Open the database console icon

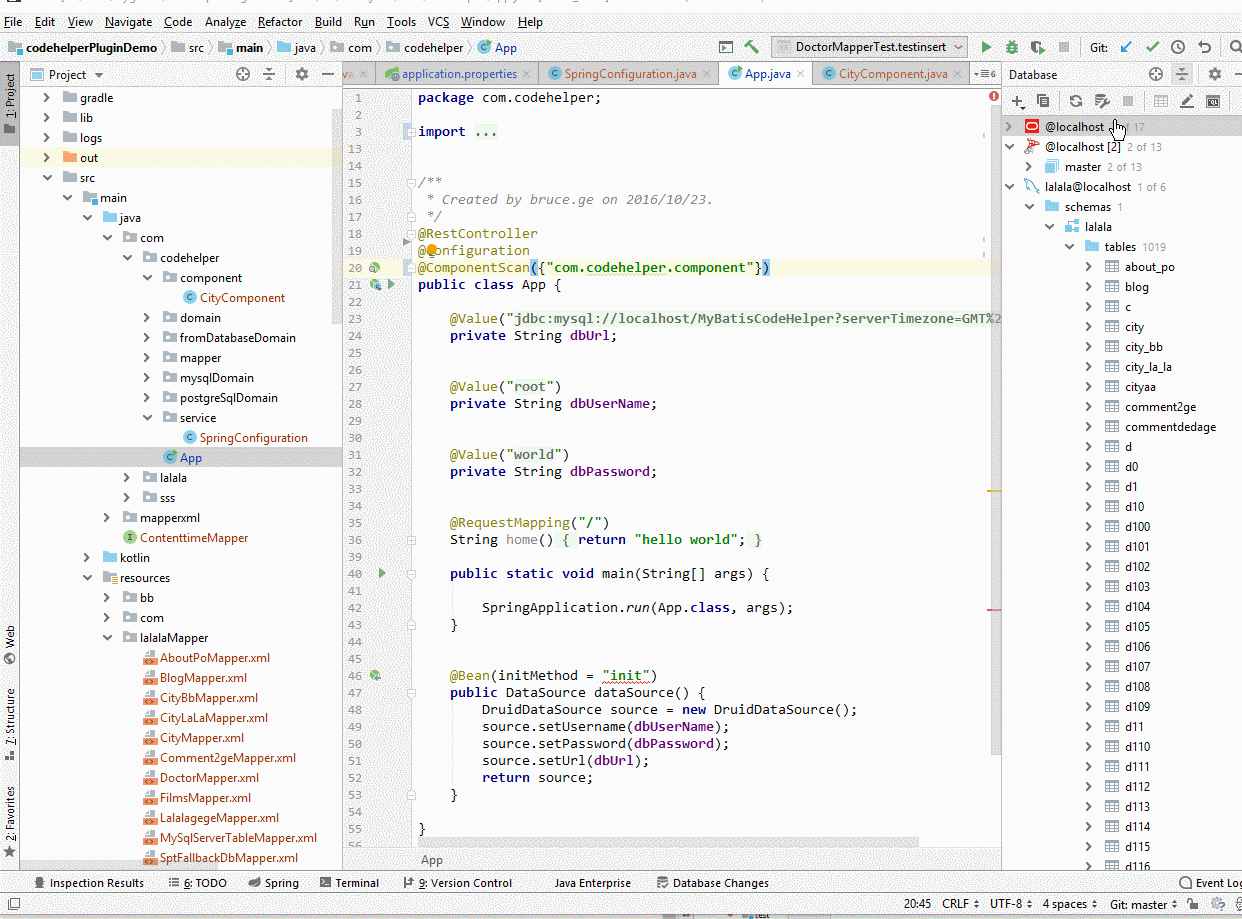click(1213, 101)
